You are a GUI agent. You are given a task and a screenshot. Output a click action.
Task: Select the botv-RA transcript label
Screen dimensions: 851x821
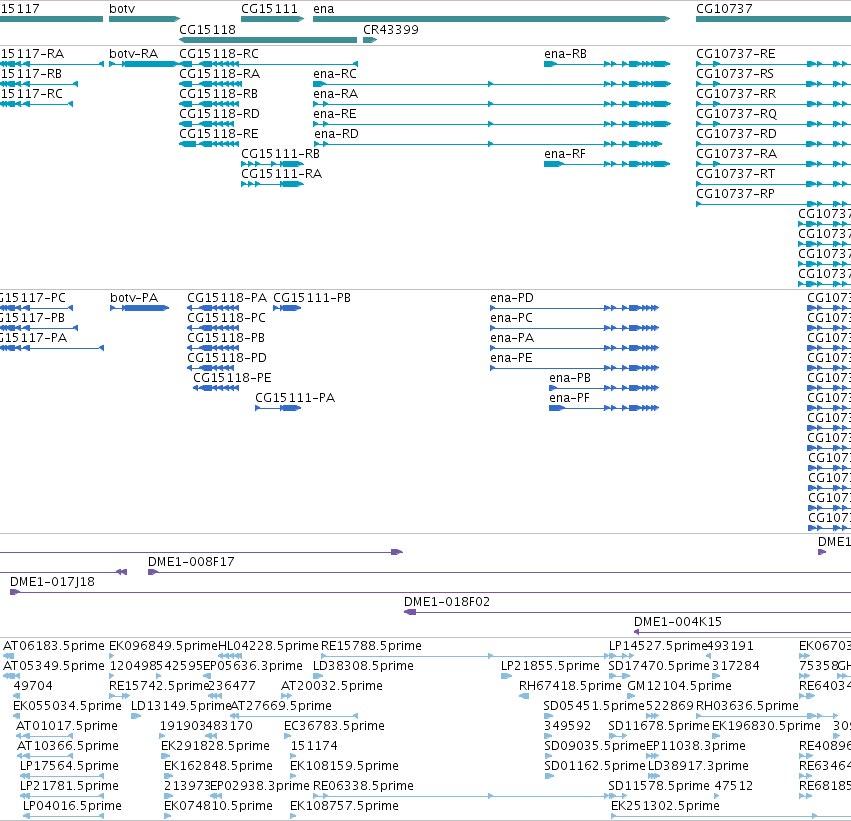pos(134,54)
